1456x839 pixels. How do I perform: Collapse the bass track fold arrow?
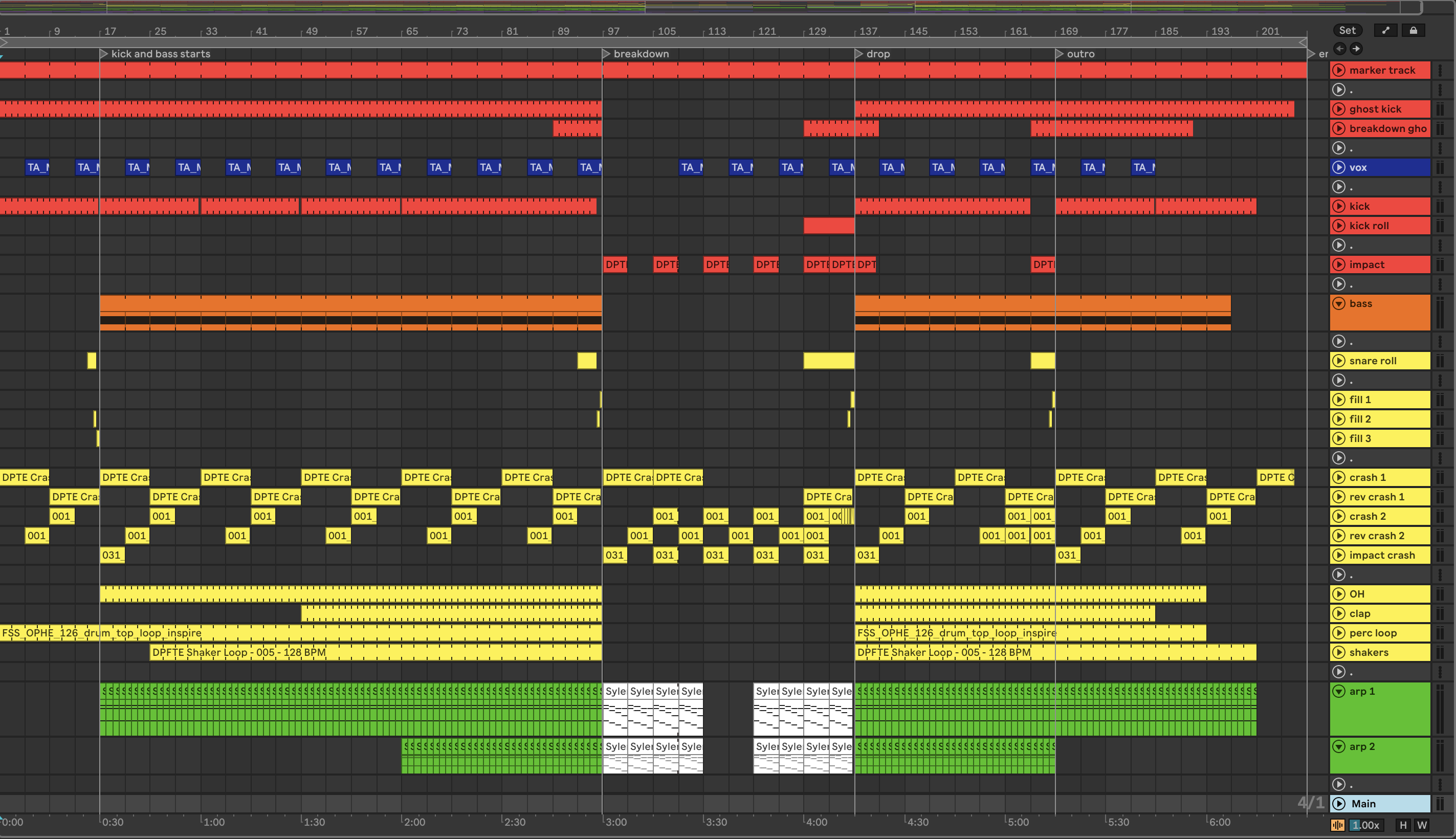[1339, 304]
